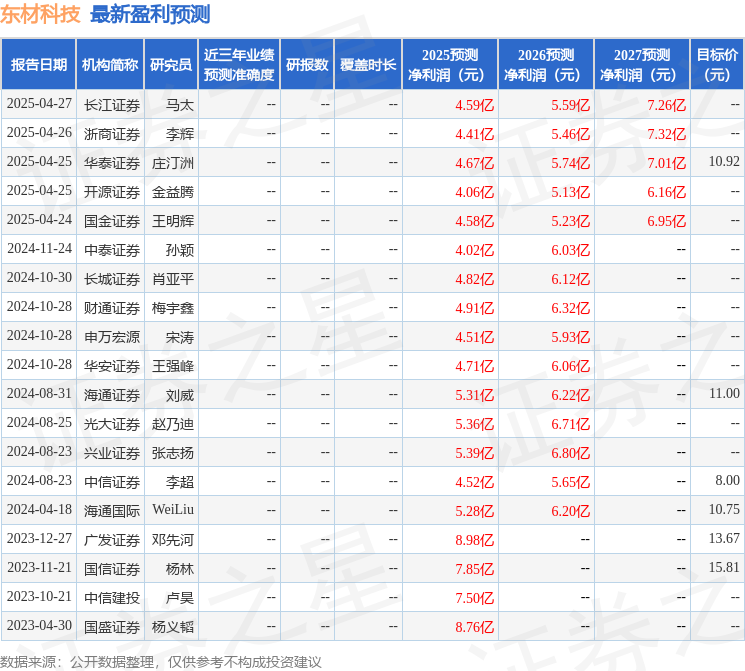This screenshot has height=671, width=745.
Task: Select analyst WeiLiu cell
Action: [x=173, y=509]
